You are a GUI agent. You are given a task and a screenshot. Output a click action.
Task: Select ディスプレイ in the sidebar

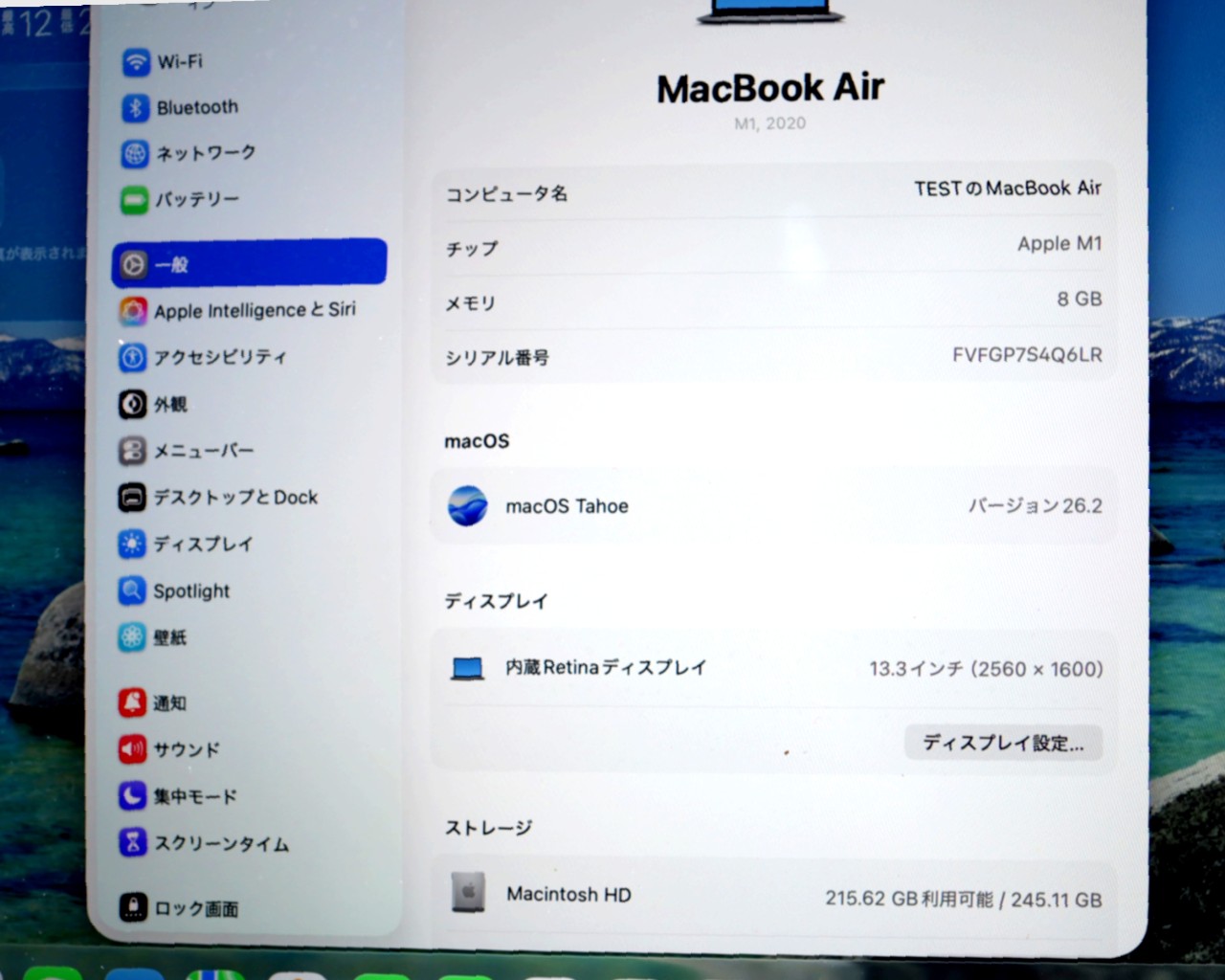(x=203, y=545)
